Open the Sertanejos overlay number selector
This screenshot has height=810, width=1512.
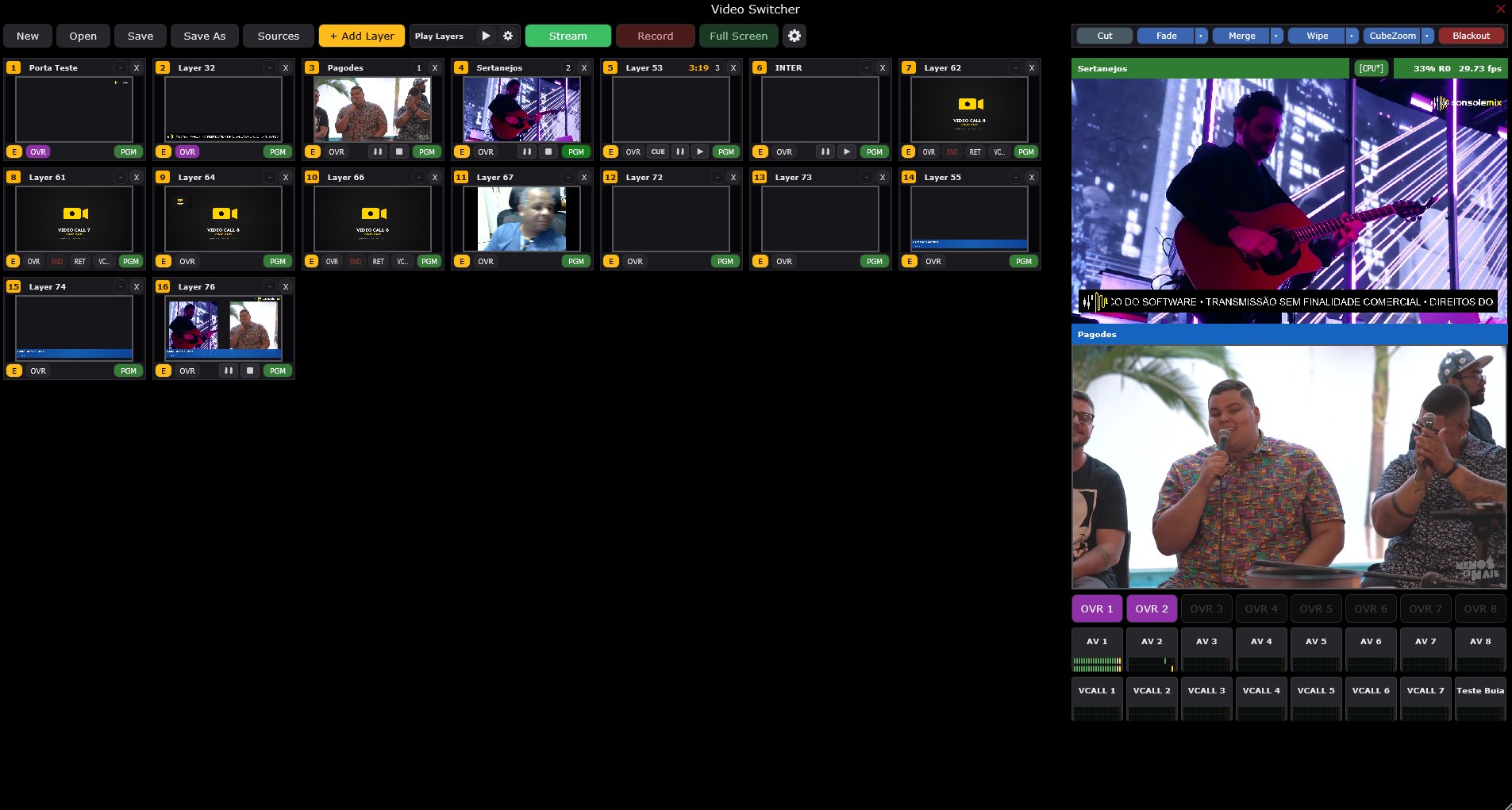coord(568,67)
